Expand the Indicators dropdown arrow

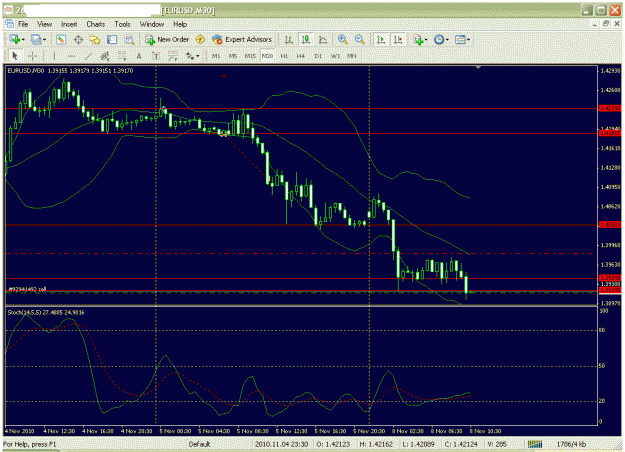pos(426,40)
